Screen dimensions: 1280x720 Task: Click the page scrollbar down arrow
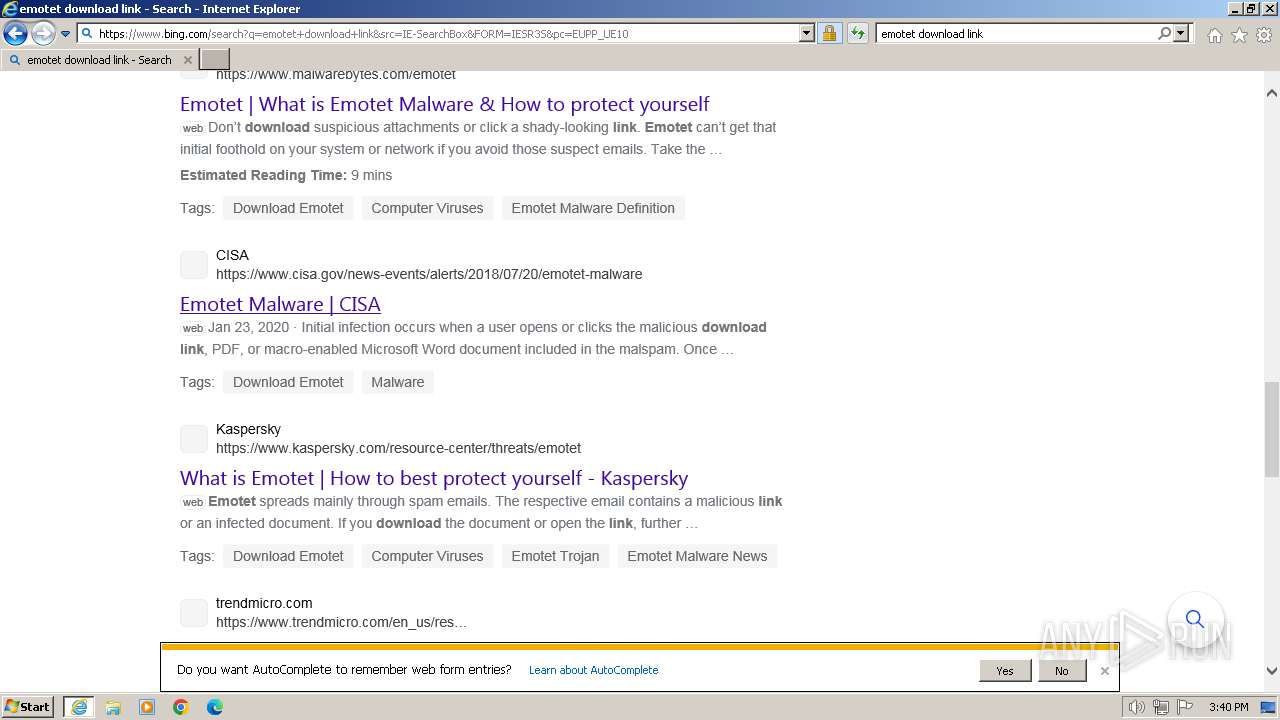pos(1271,672)
